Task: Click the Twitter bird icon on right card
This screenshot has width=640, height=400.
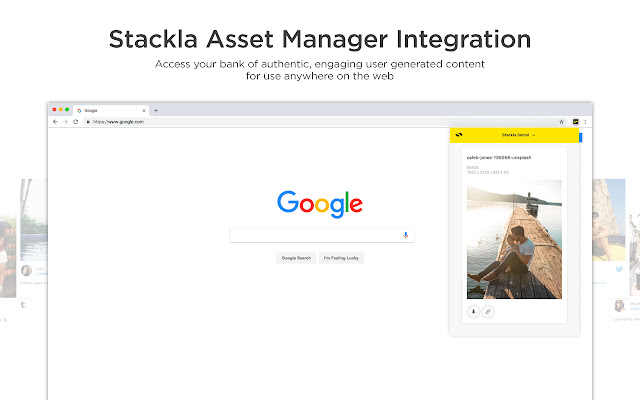Action: pyautogui.click(x=619, y=269)
